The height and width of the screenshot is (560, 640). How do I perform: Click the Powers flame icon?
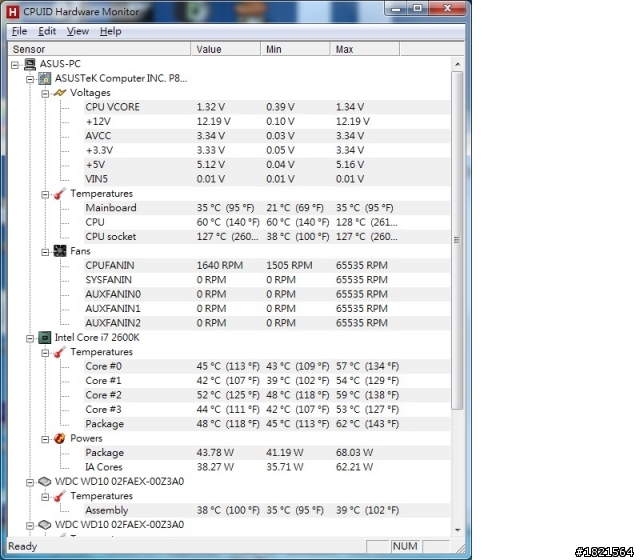[60, 438]
